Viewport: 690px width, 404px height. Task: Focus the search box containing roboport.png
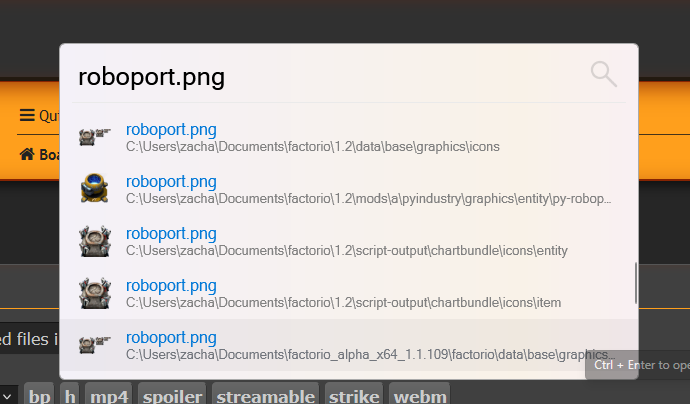click(320, 76)
